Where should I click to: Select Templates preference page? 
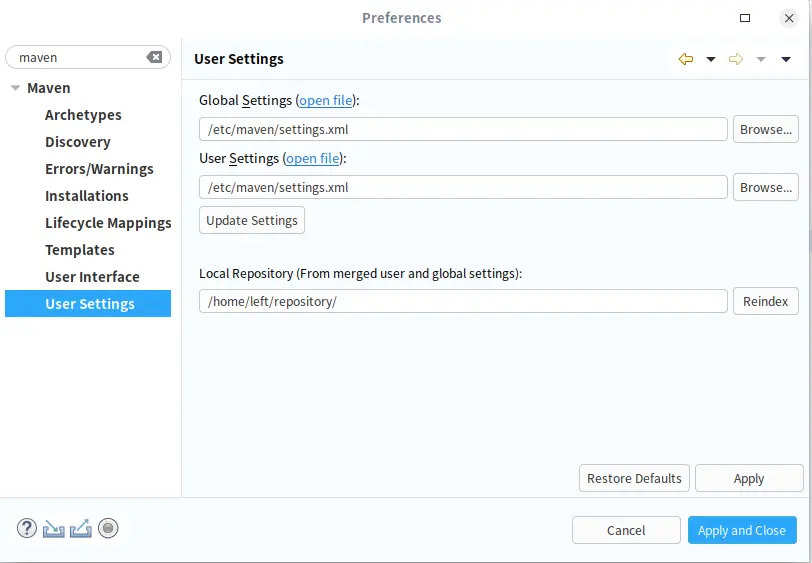tap(80, 250)
